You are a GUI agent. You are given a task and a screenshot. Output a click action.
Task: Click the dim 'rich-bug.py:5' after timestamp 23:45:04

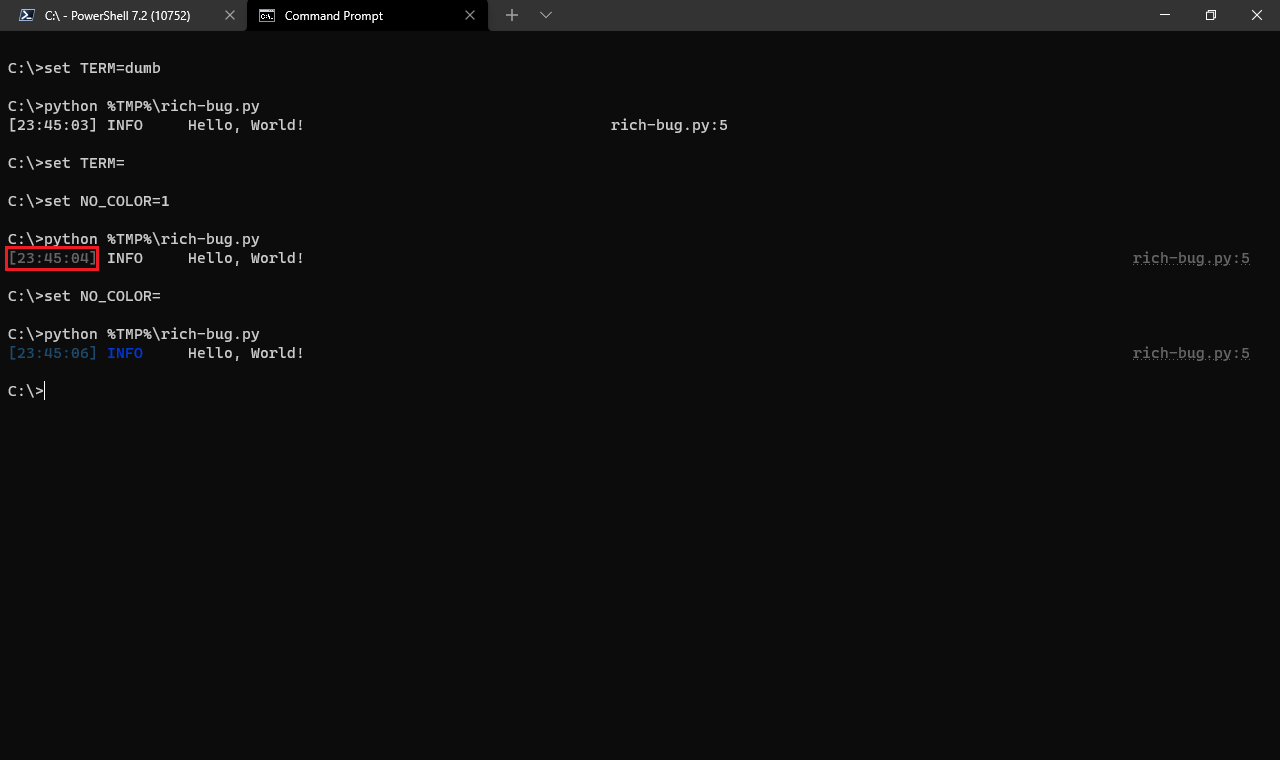pos(1191,258)
